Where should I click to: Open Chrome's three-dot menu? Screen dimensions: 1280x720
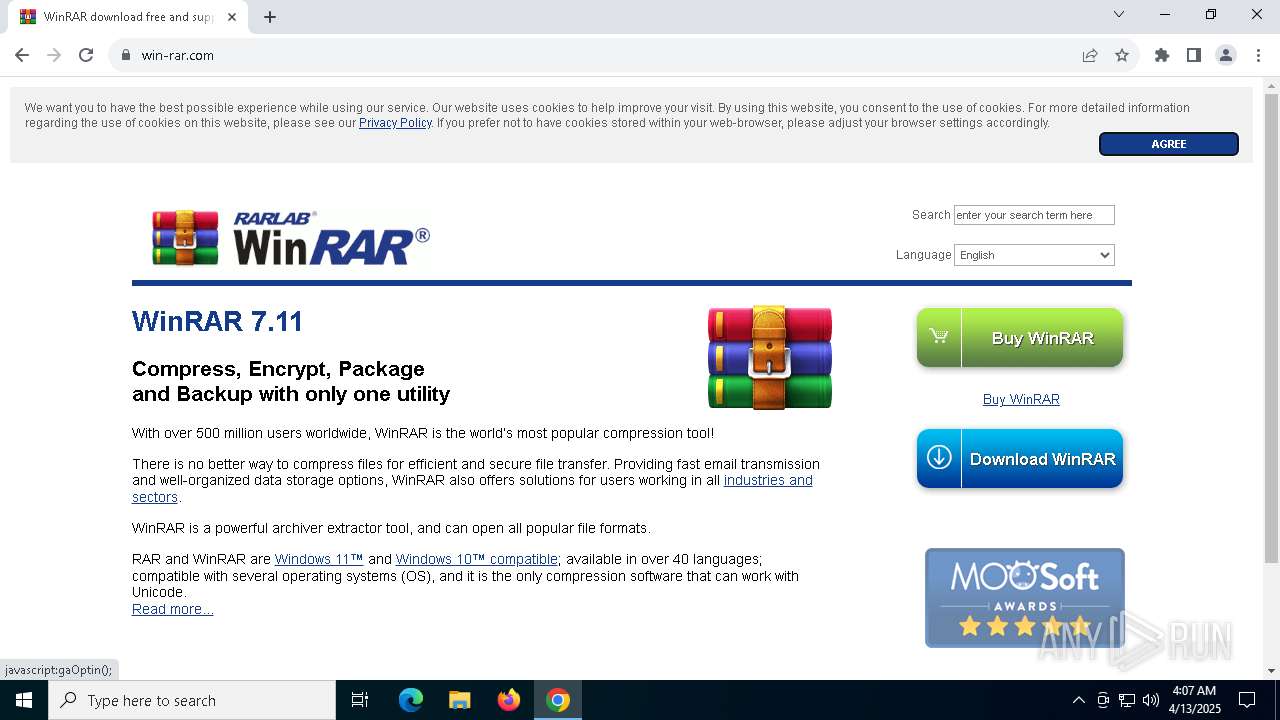click(x=1258, y=55)
